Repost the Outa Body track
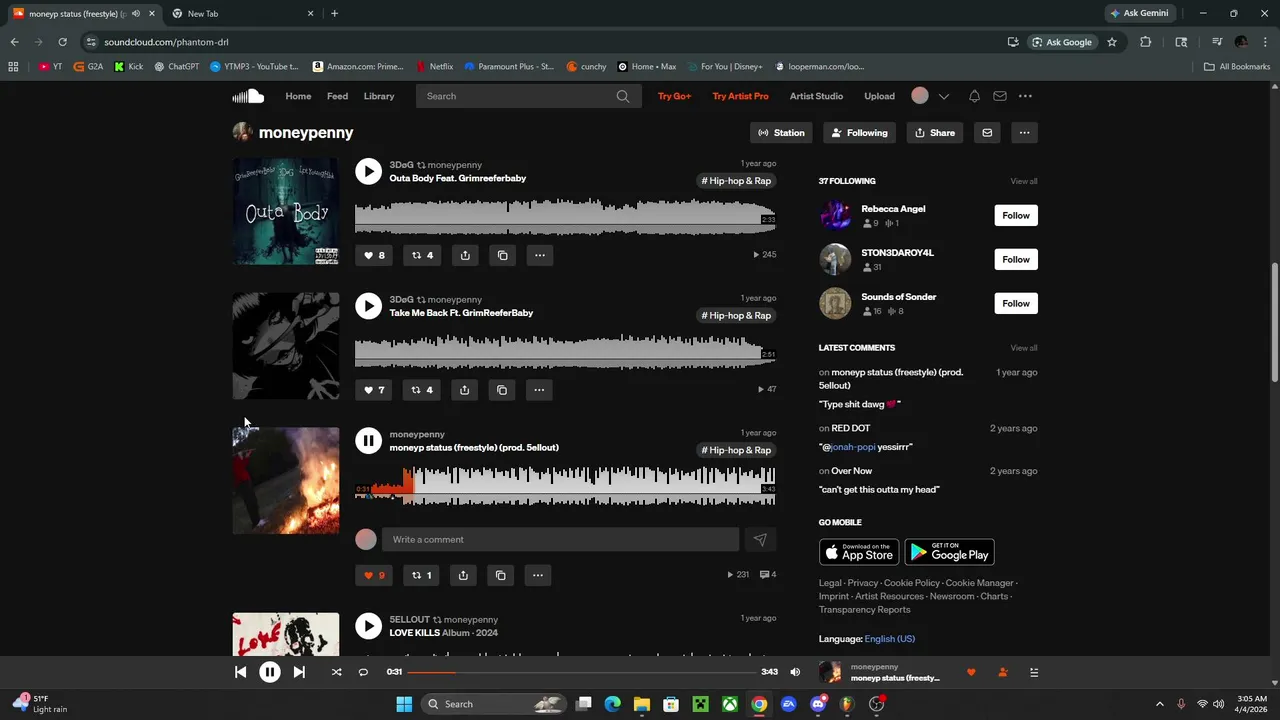1280x720 pixels. (x=423, y=255)
